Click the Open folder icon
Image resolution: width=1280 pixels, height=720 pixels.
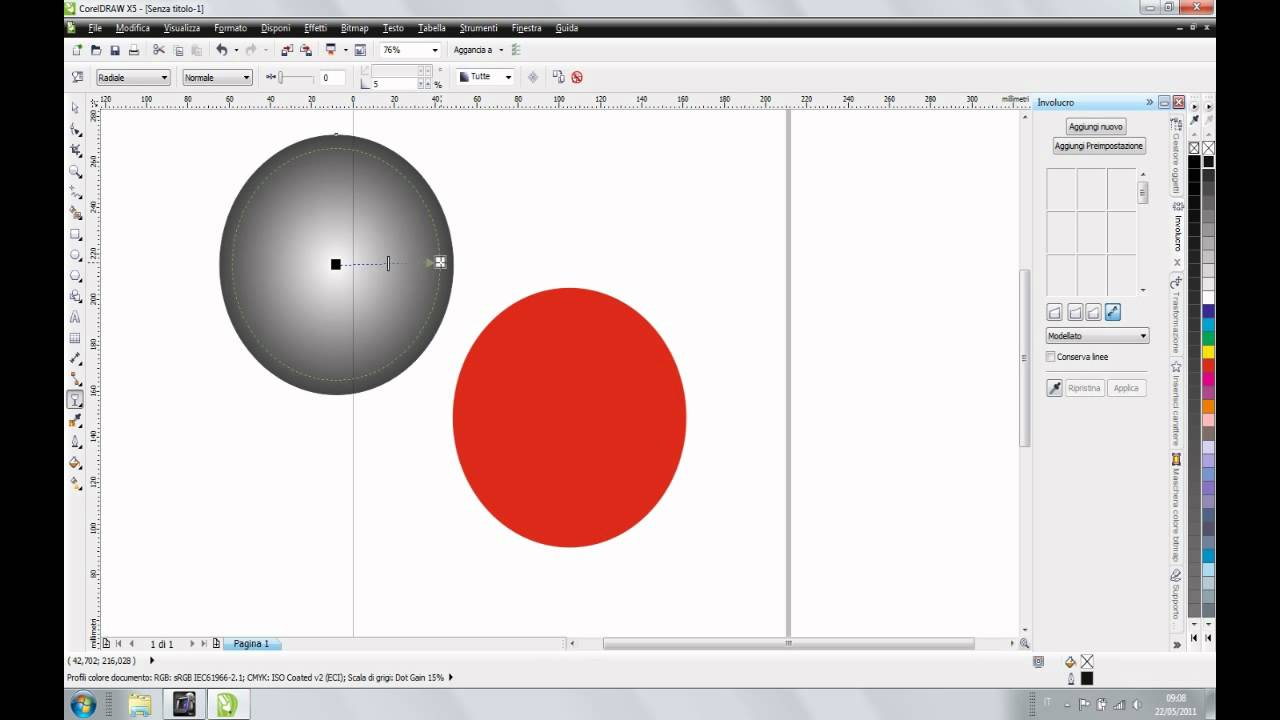tap(96, 50)
